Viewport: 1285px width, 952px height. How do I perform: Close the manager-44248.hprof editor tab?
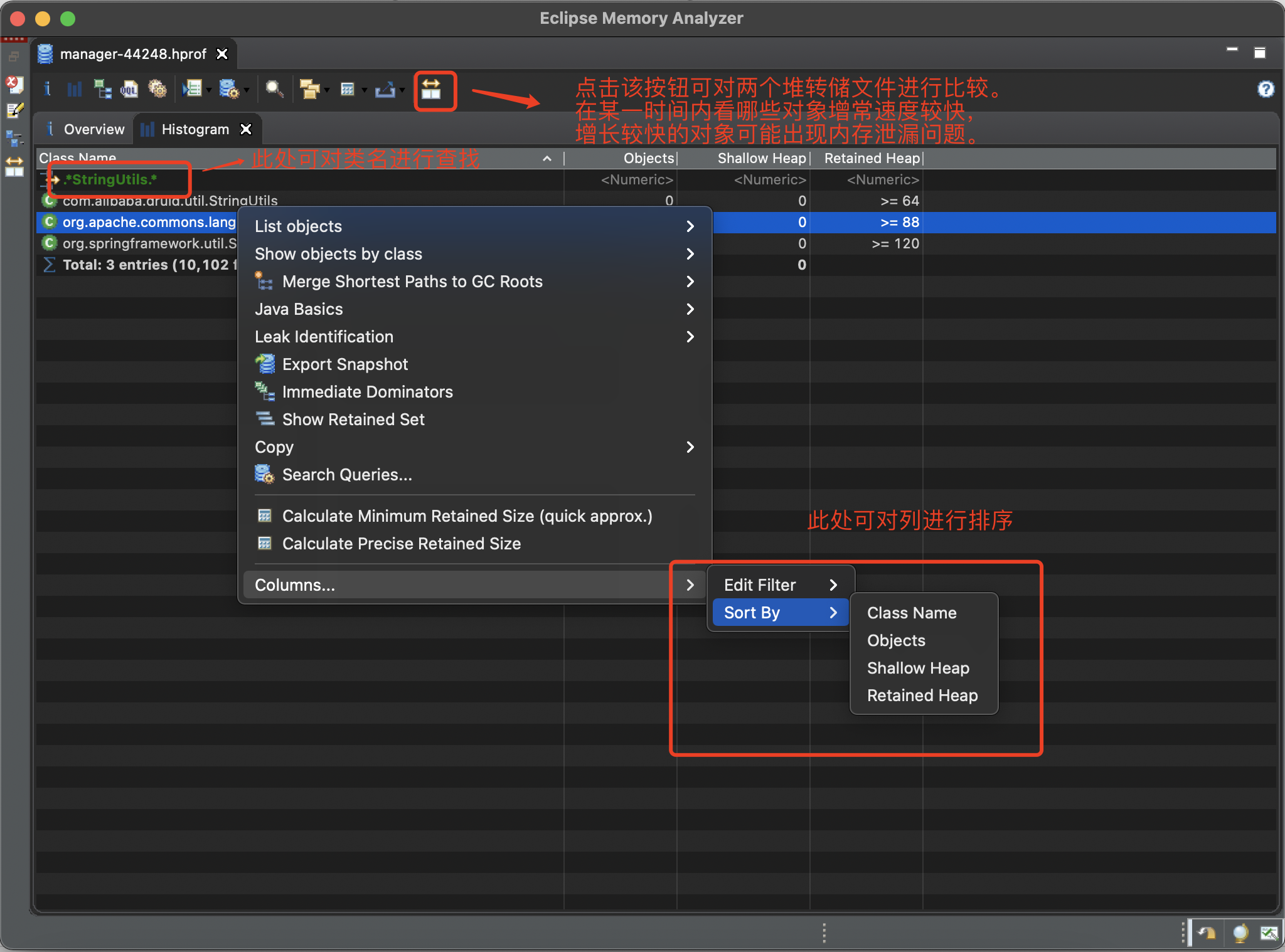[x=221, y=54]
